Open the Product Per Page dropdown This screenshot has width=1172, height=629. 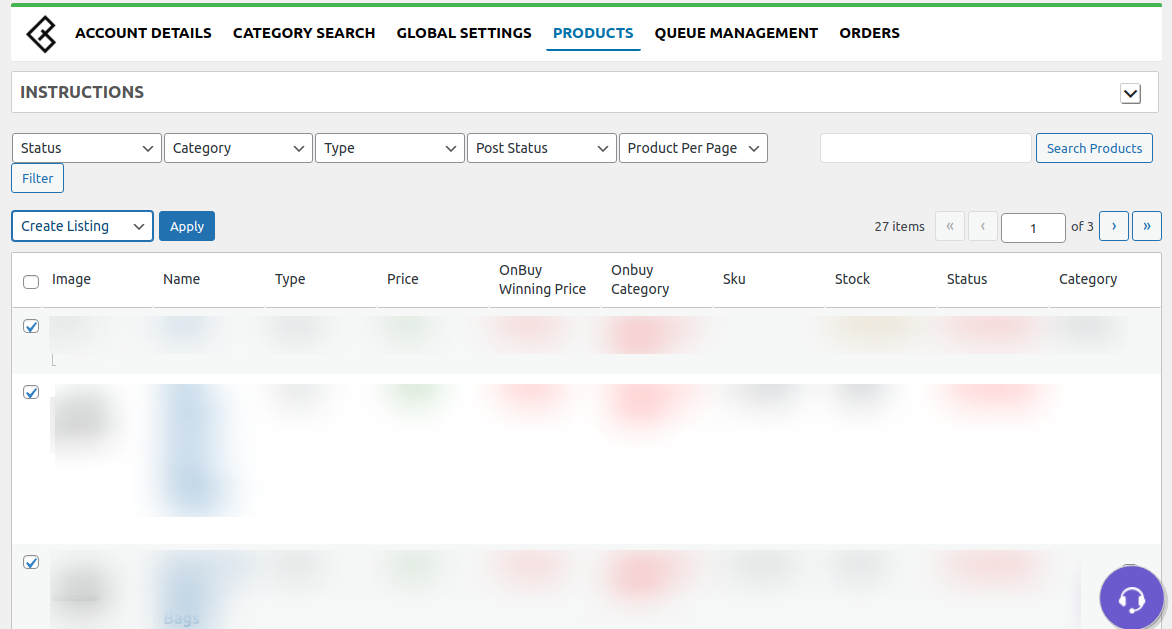(x=692, y=148)
